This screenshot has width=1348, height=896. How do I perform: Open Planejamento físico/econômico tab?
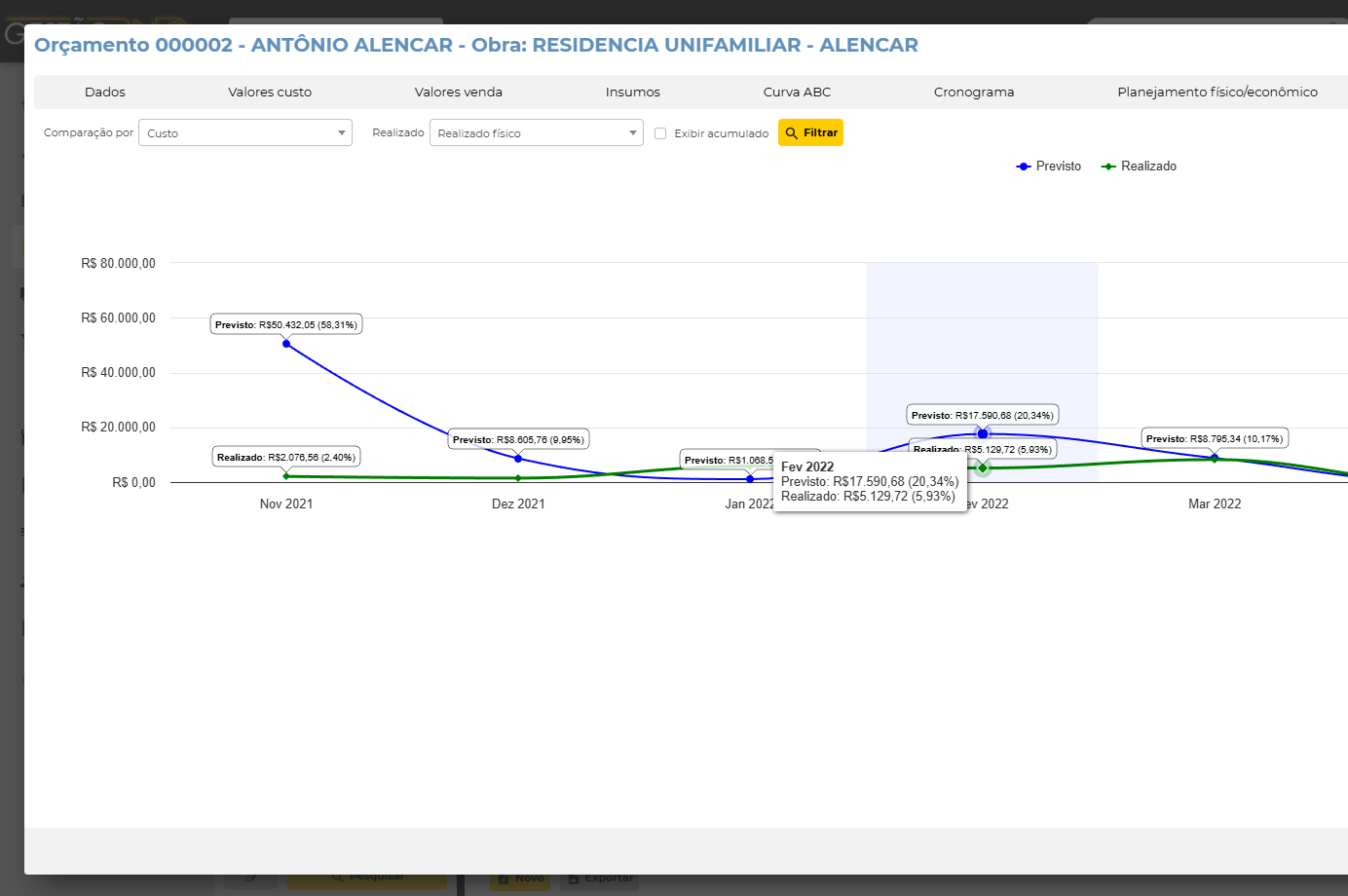click(1217, 93)
